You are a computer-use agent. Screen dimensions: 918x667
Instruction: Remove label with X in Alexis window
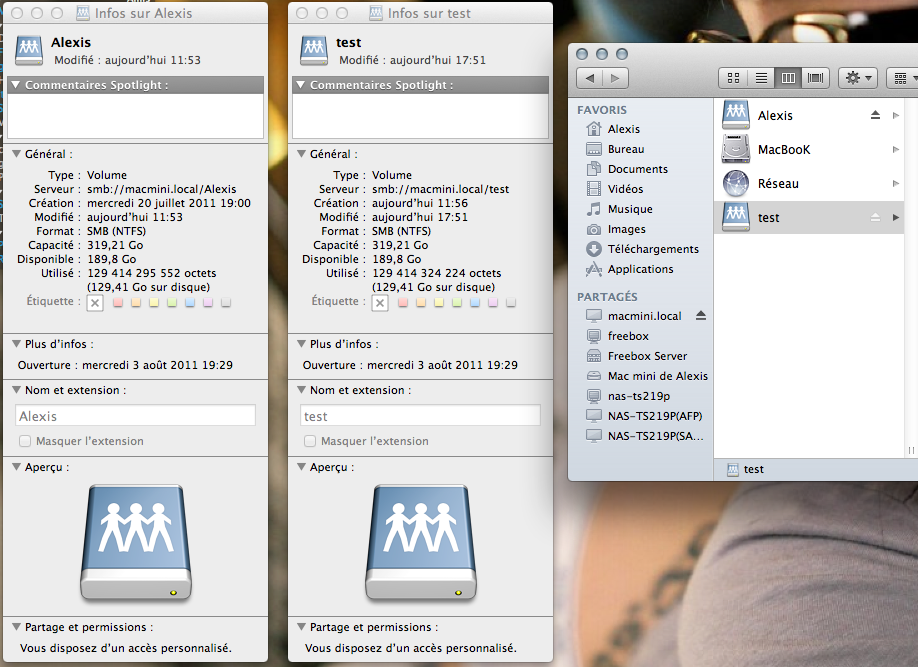(x=95, y=303)
